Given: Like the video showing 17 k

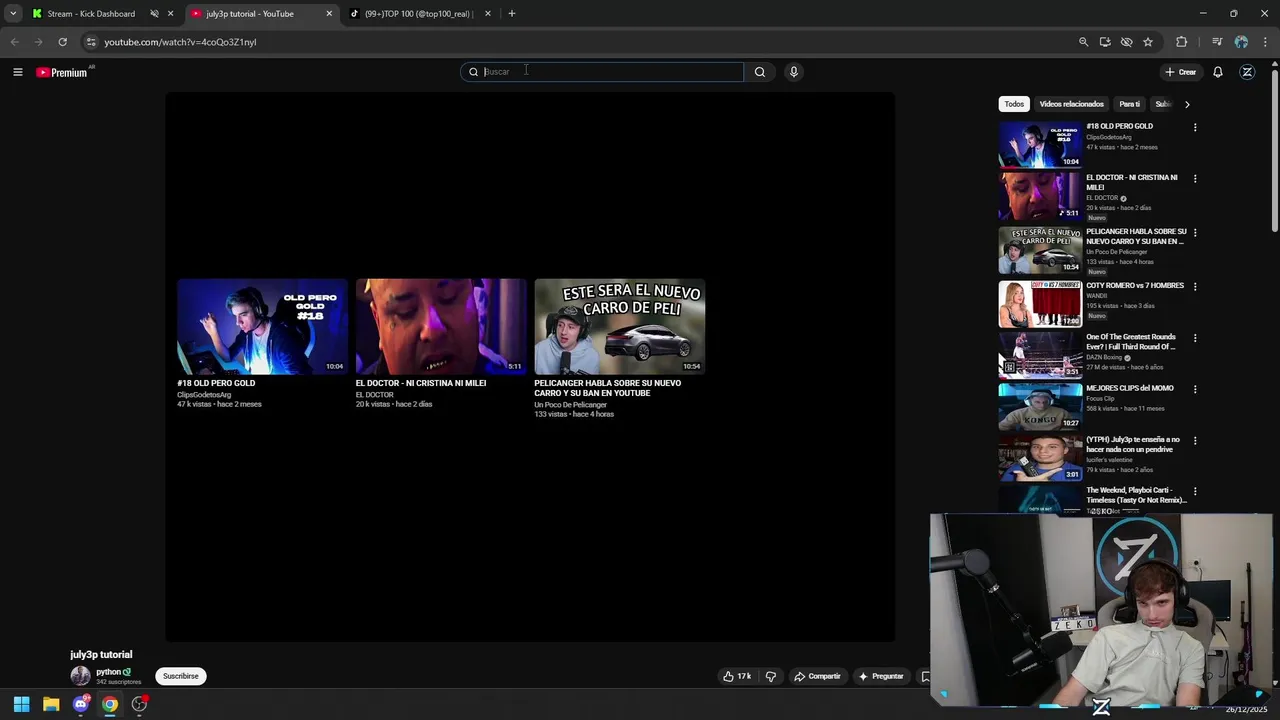Looking at the screenshot, I should [737, 676].
